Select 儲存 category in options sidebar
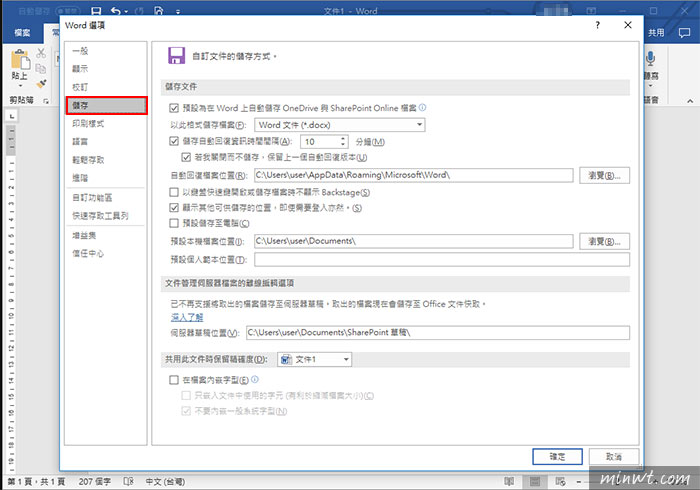Screen dimensions: 700x490 pyautogui.click(x=106, y=105)
